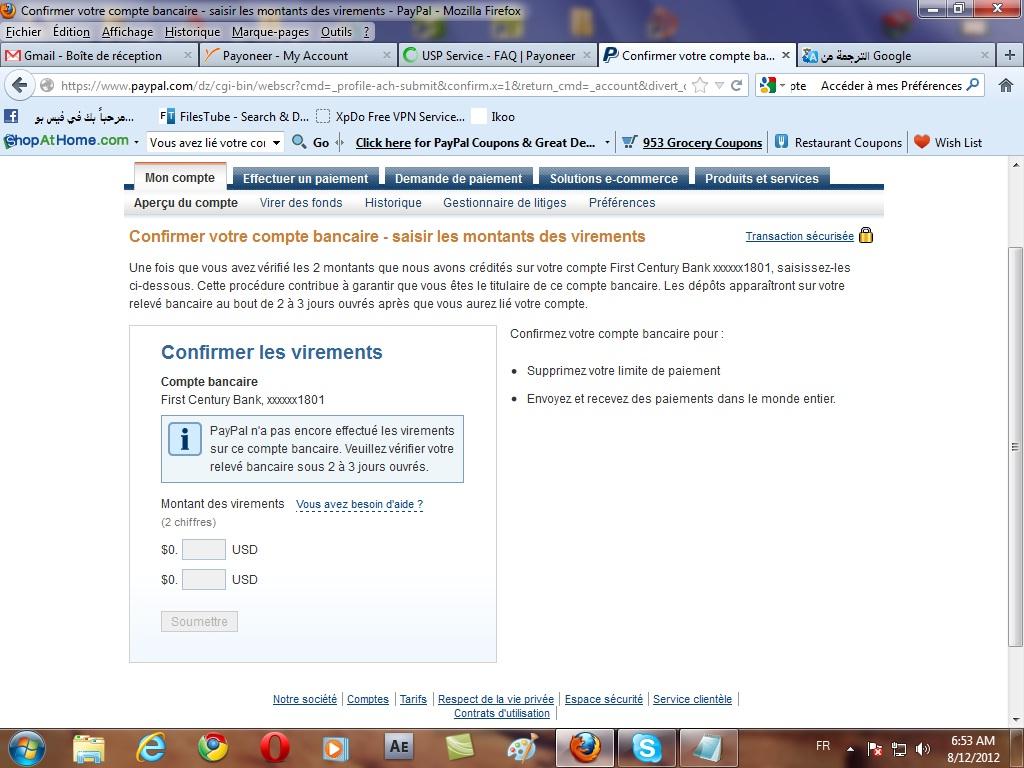Open the Historique menu in menu bar
1024x768 pixels.
pyautogui.click(x=192, y=32)
